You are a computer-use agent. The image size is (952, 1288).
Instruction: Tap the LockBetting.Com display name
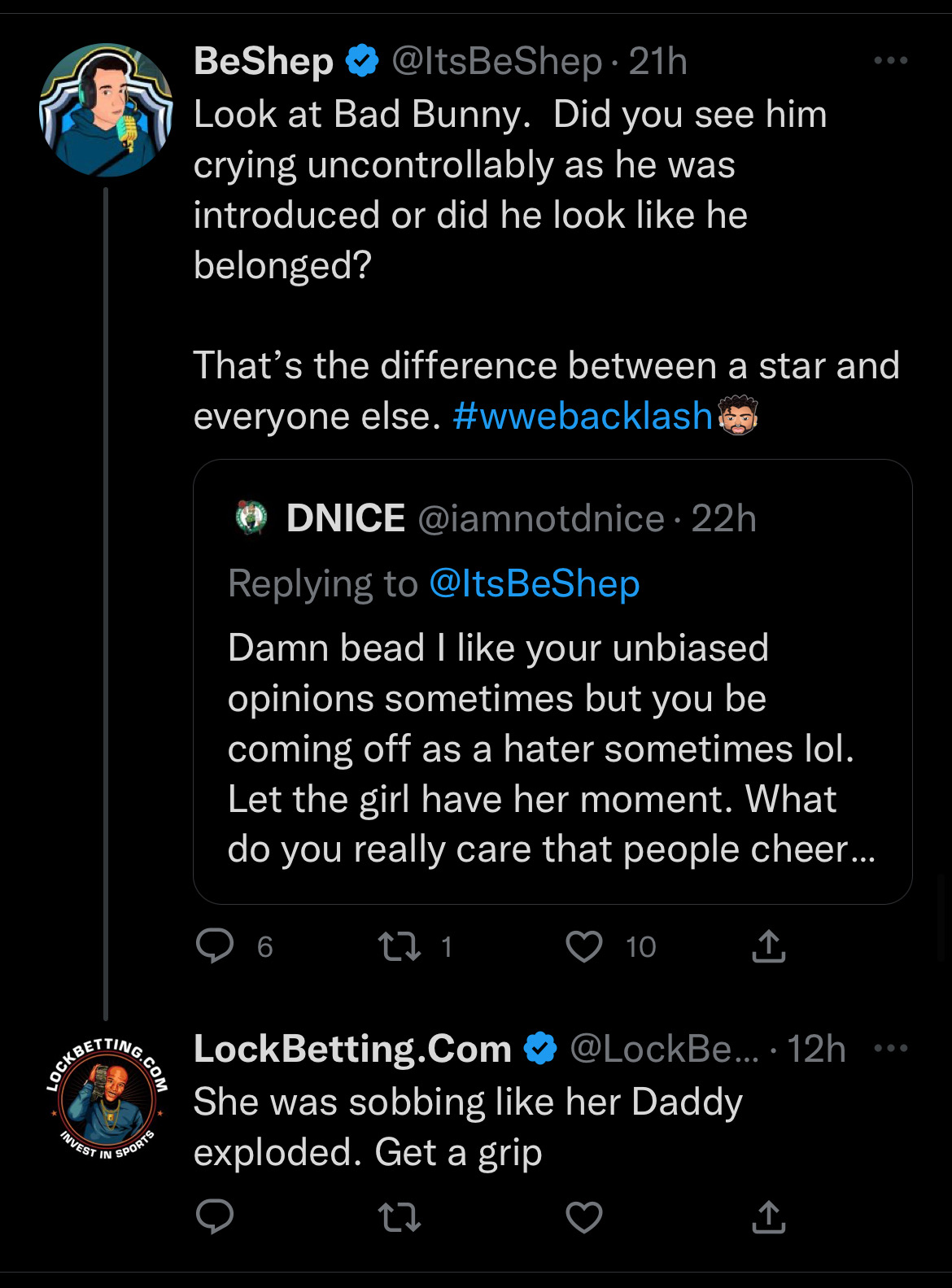(352, 1048)
